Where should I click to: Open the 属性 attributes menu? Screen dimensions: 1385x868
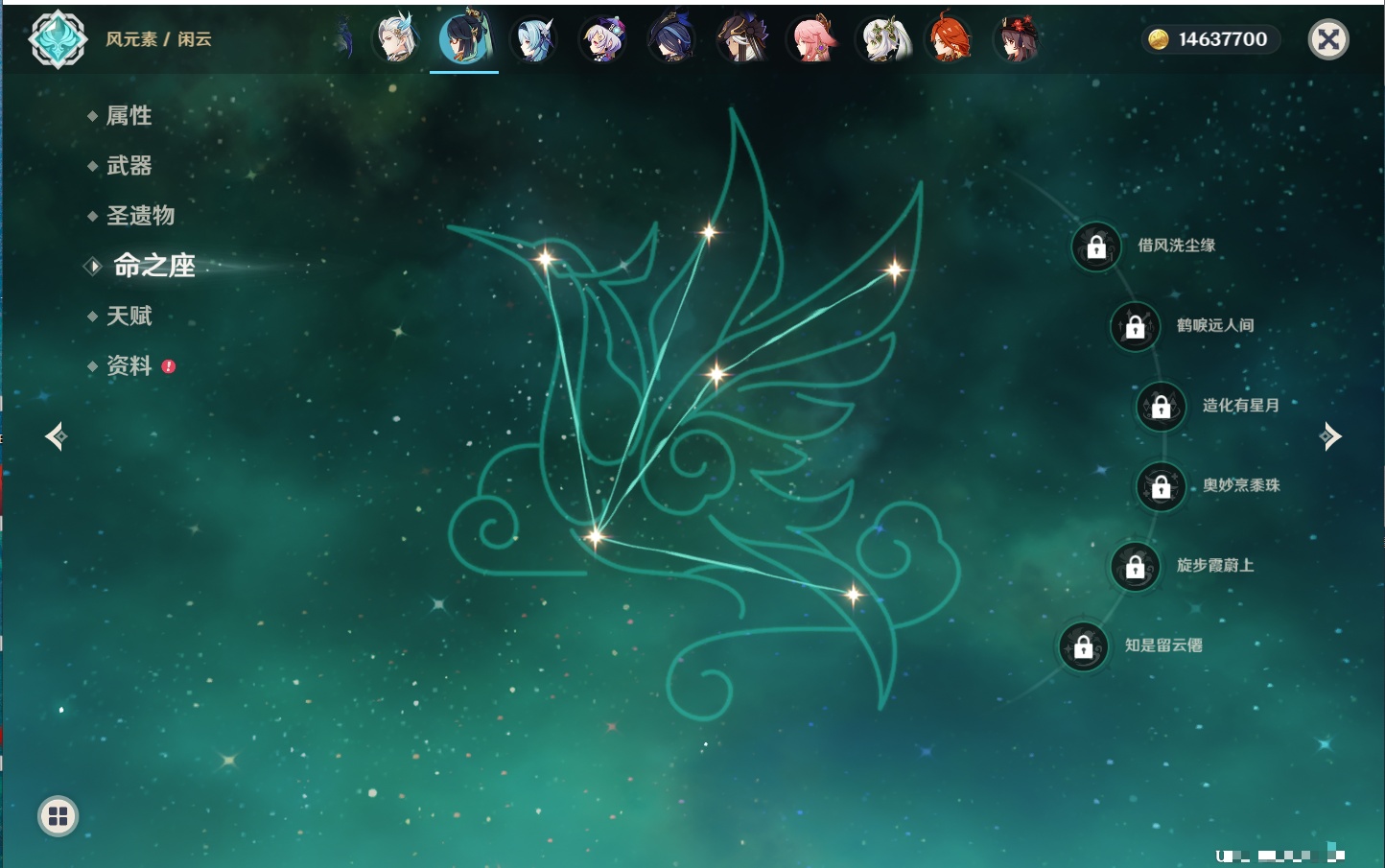tap(129, 116)
